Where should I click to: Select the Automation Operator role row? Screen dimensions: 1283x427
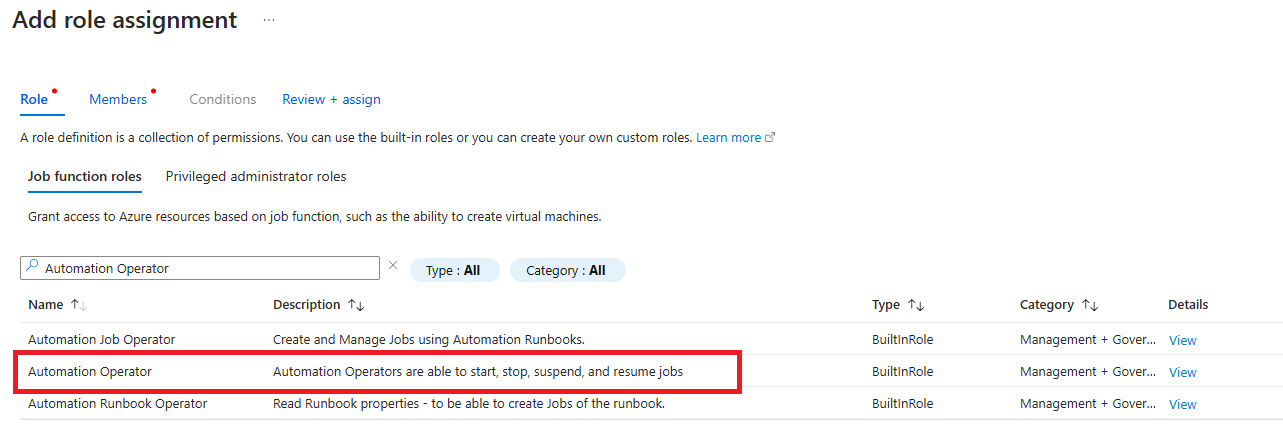tap(90, 372)
